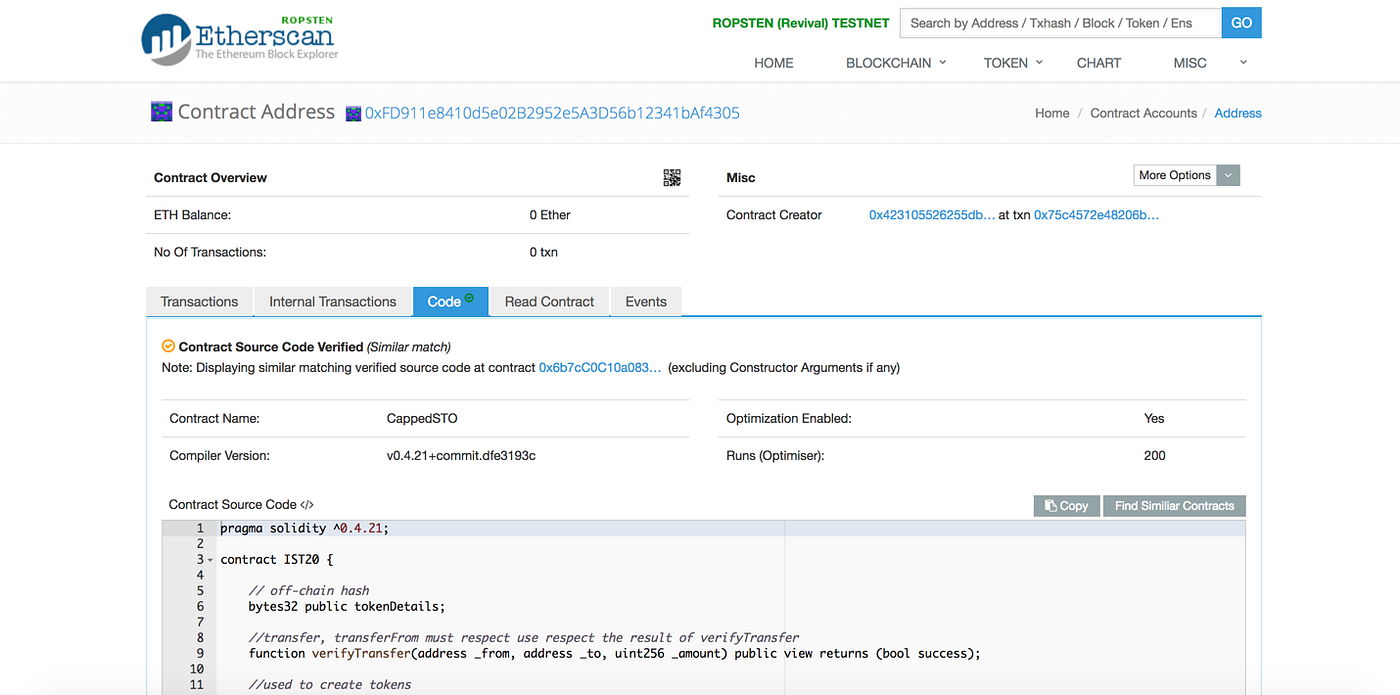Go to HOME in navigation
The image size is (1400, 695).
(x=774, y=62)
